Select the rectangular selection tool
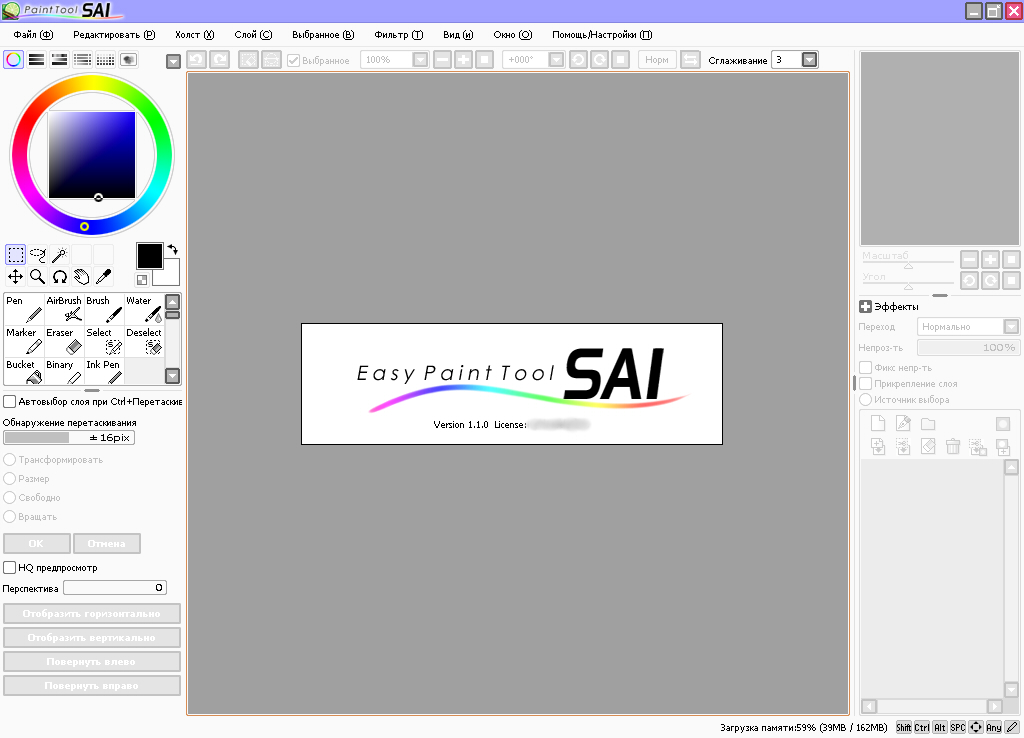1024x738 pixels. 16,255
